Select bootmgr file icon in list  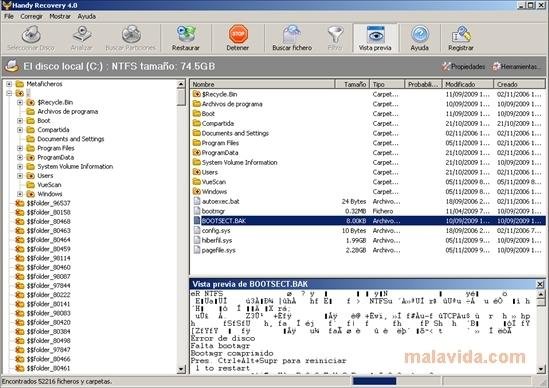click(x=197, y=211)
